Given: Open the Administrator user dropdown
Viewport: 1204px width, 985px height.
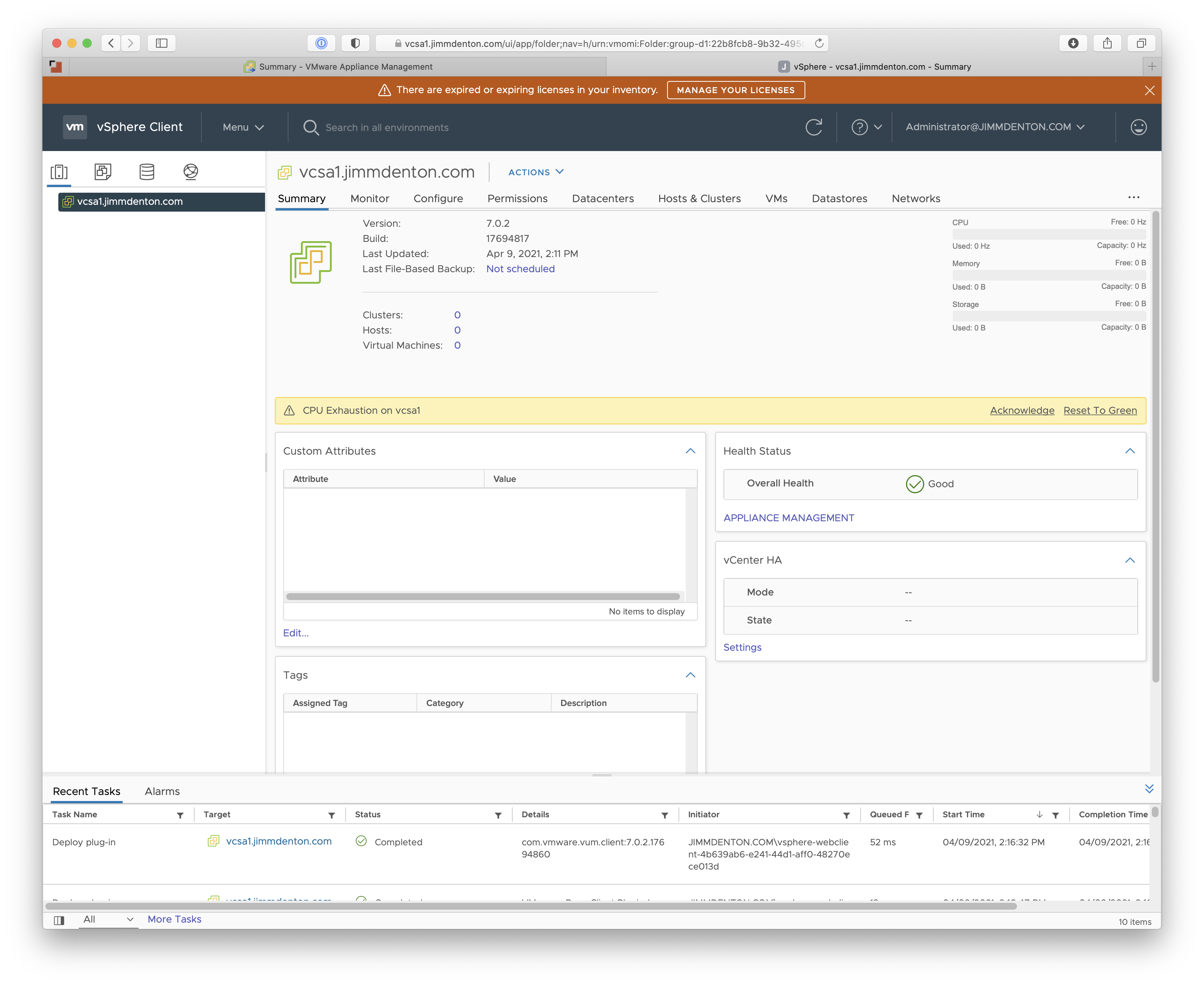Looking at the screenshot, I should click(x=995, y=126).
